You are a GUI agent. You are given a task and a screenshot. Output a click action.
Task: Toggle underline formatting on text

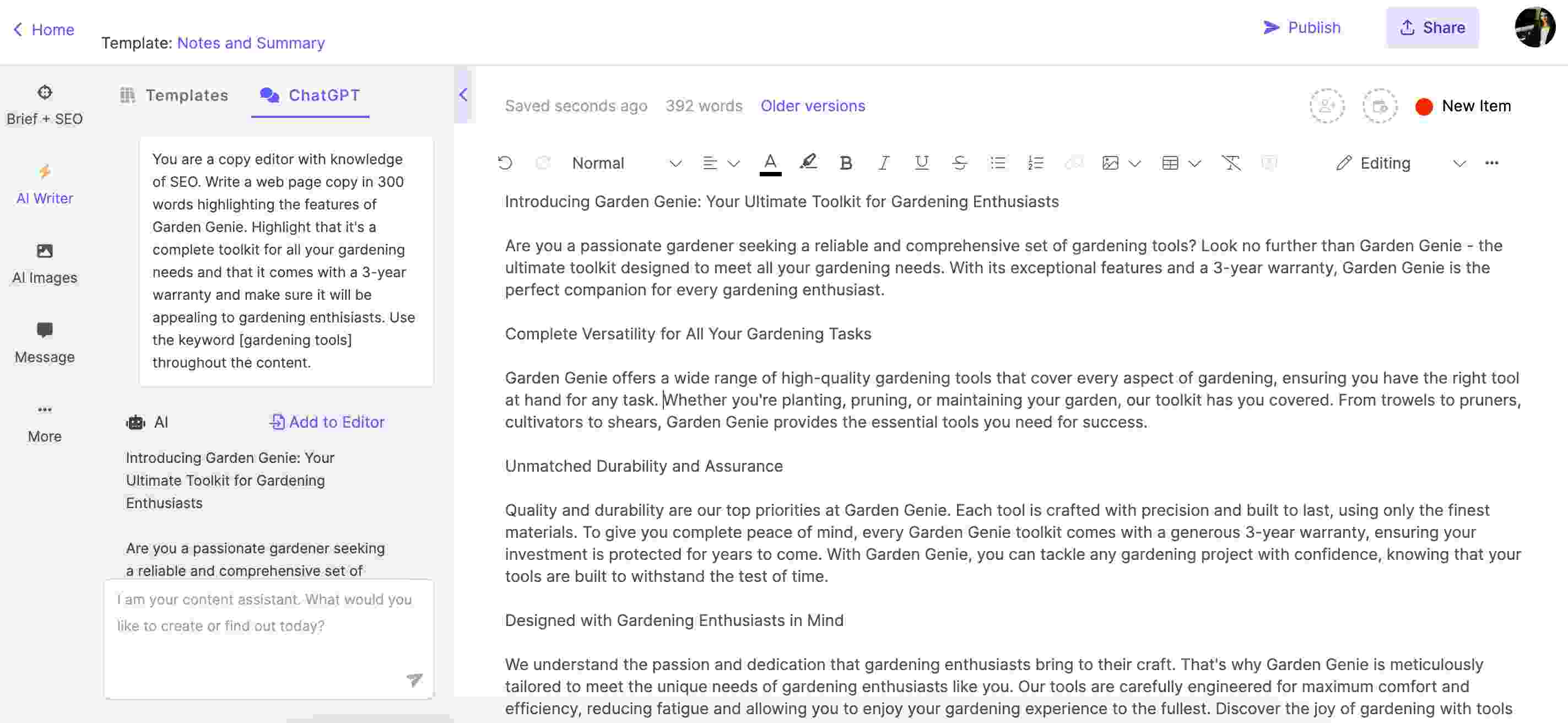point(920,163)
